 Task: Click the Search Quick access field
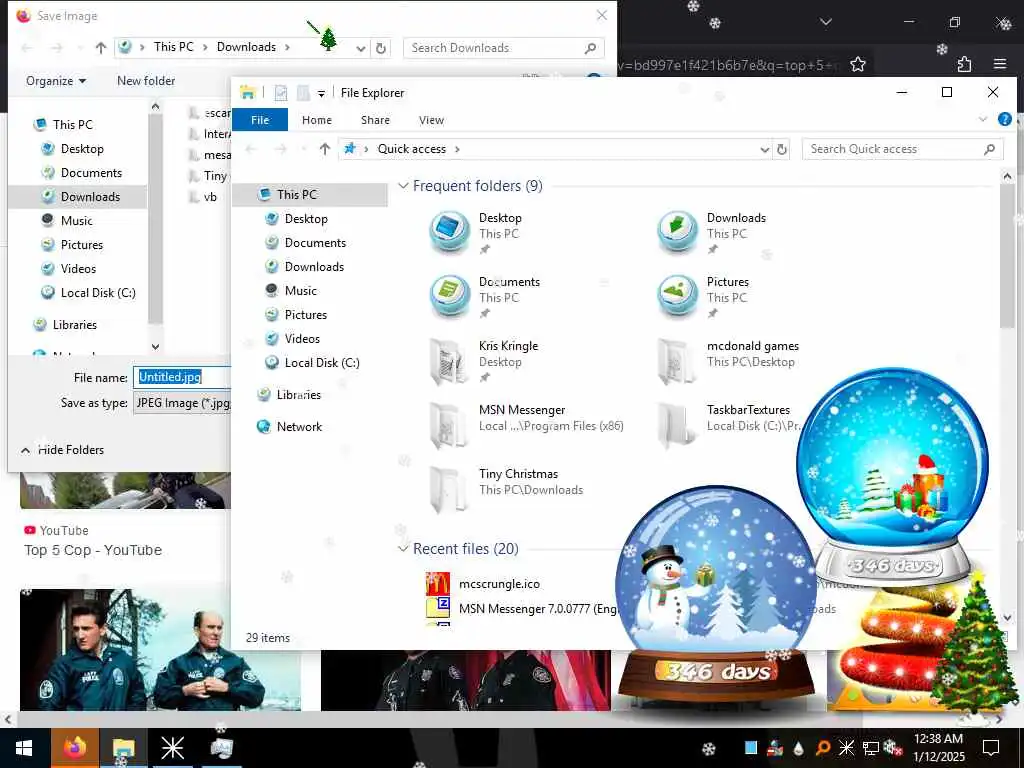tap(903, 150)
